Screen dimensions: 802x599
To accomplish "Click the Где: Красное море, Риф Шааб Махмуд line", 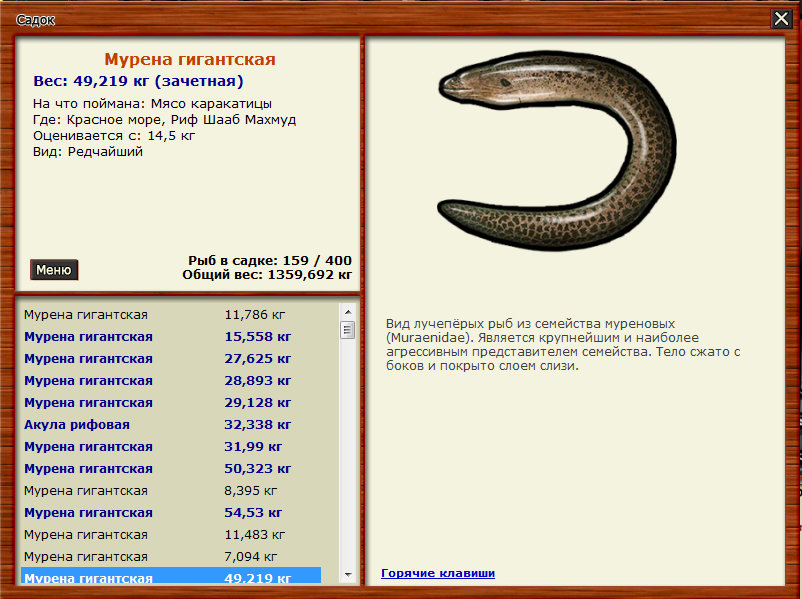I will (x=164, y=120).
